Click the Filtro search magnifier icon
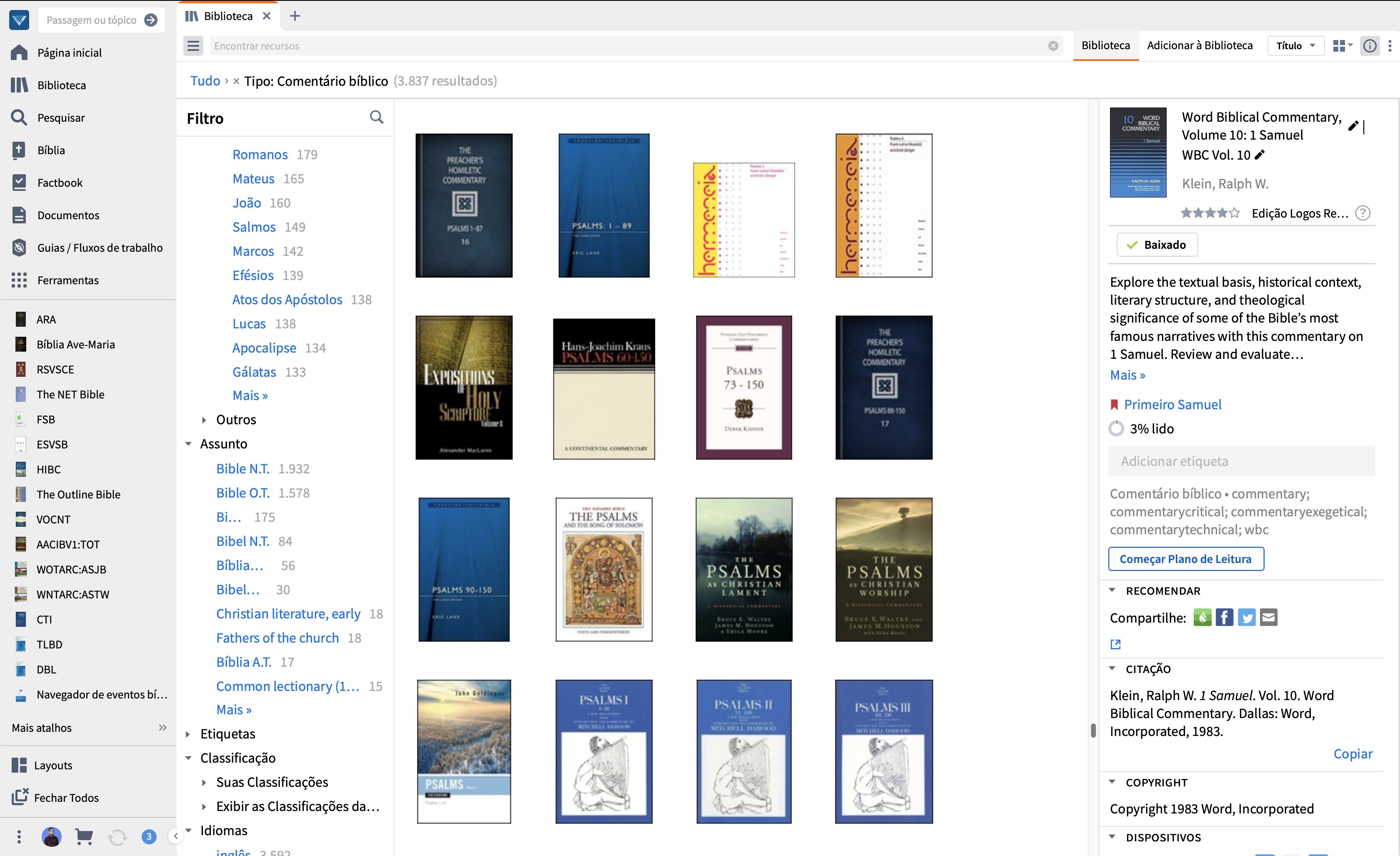The image size is (1400, 856). [x=376, y=117]
